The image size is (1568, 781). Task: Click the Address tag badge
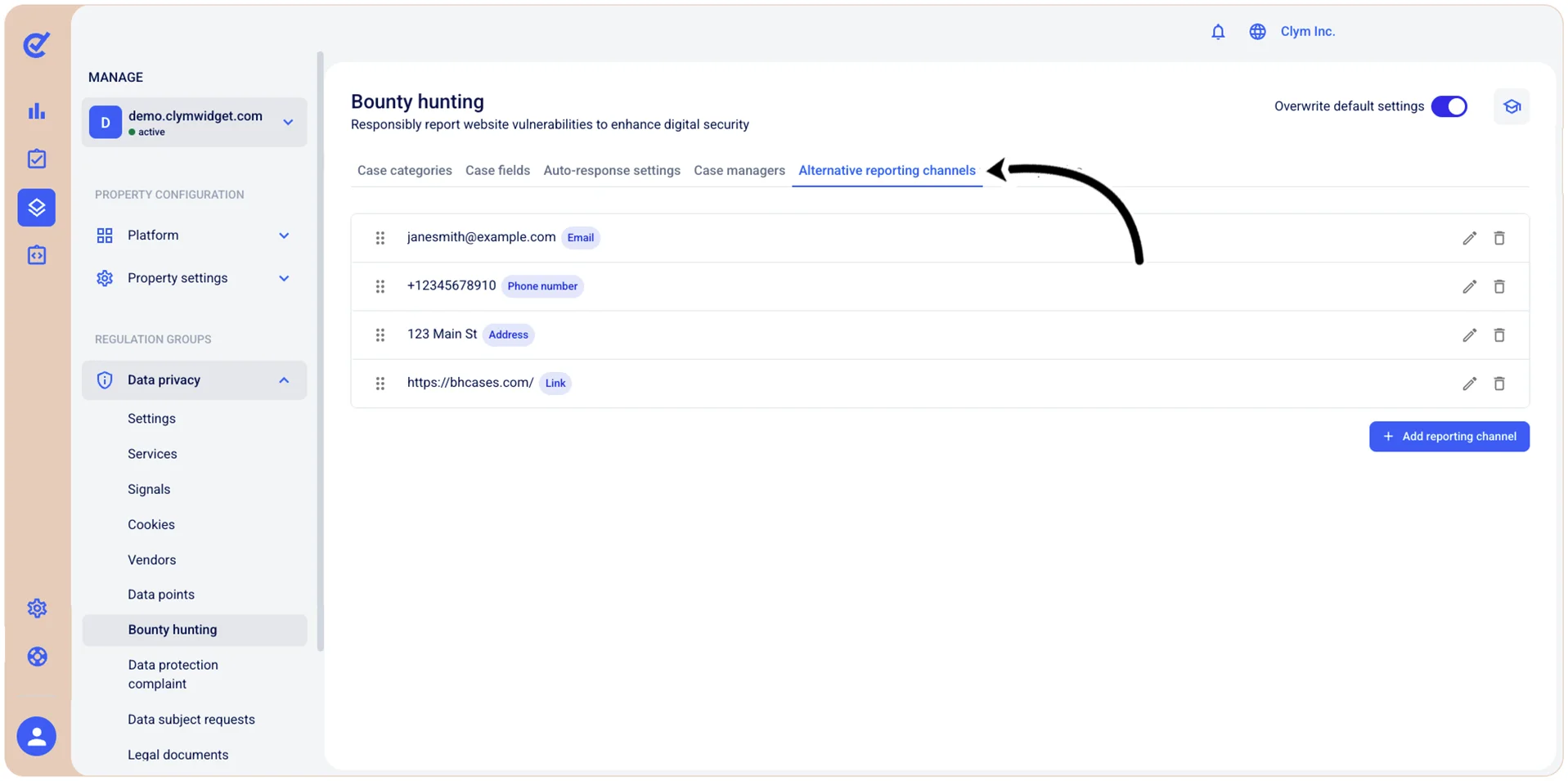[x=508, y=334]
